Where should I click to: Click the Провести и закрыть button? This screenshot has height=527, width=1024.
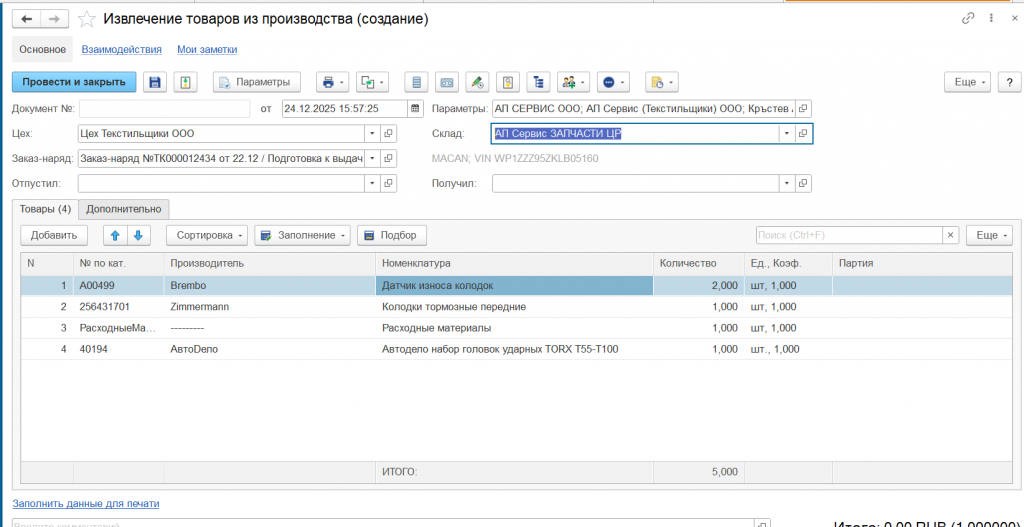[x=74, y=82]
